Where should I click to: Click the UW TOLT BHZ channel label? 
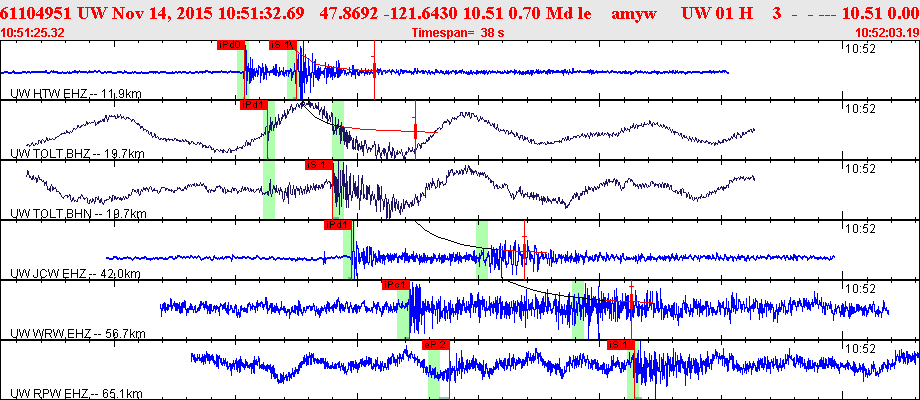coord(78,154)
